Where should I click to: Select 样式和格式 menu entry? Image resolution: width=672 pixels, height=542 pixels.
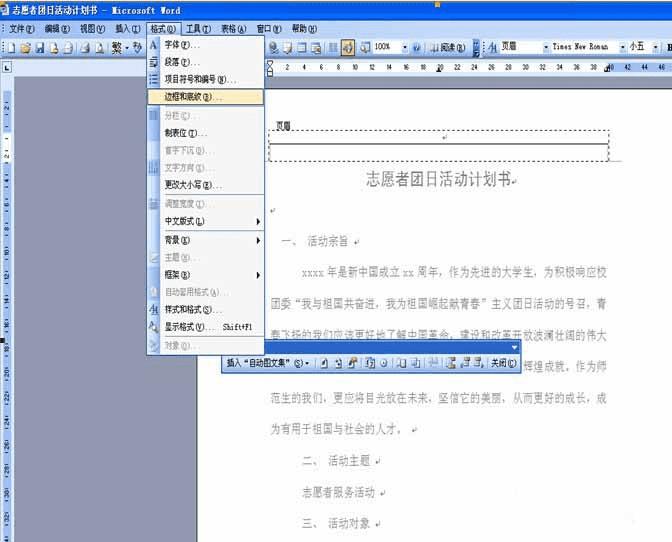pos(206,309)
